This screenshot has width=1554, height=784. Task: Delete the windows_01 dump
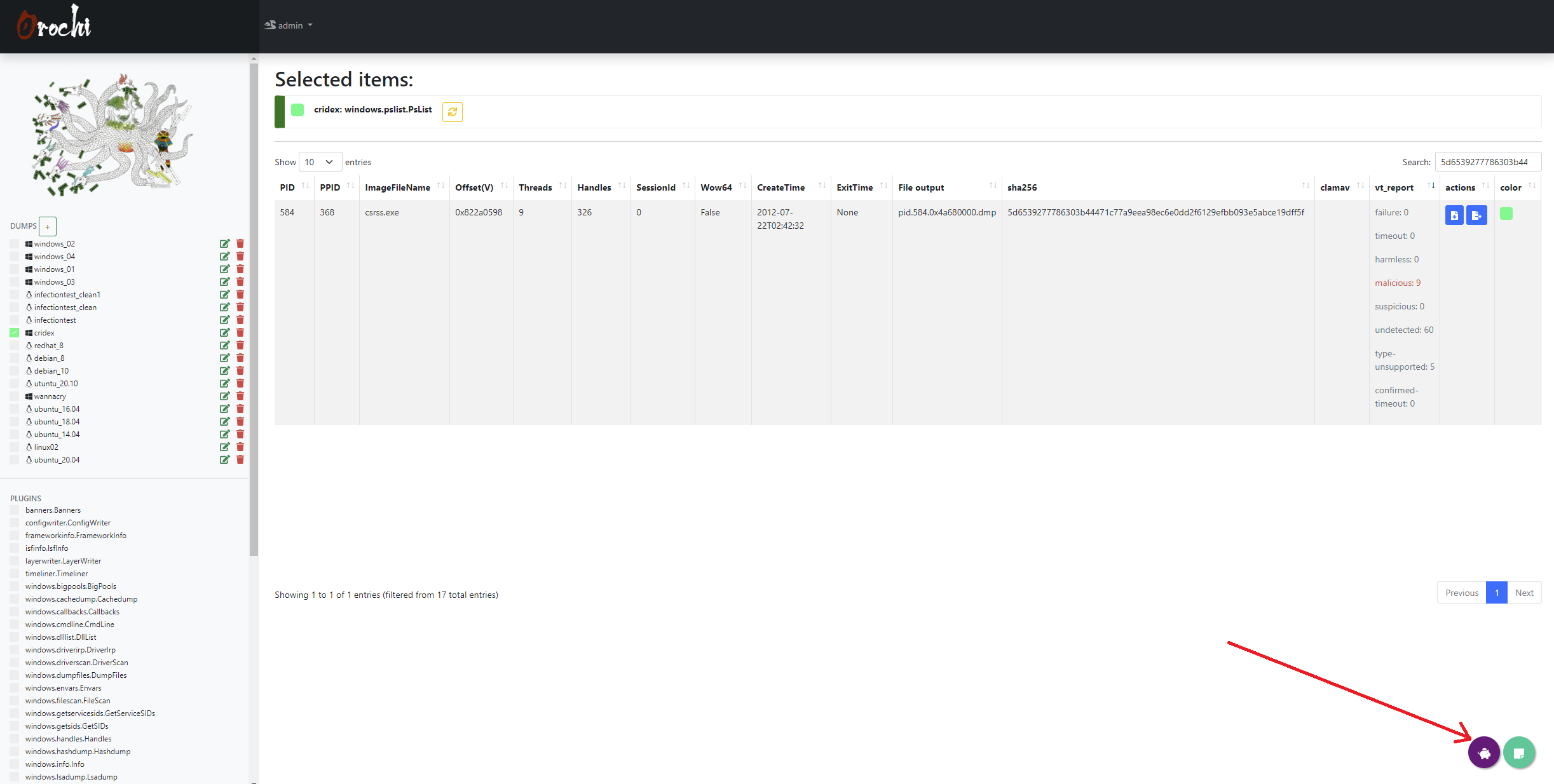(x=240, y=269)
